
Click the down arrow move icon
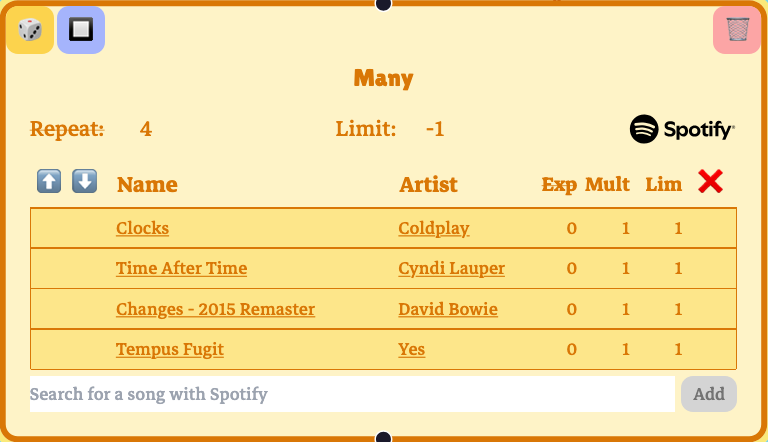coord(85,181)
